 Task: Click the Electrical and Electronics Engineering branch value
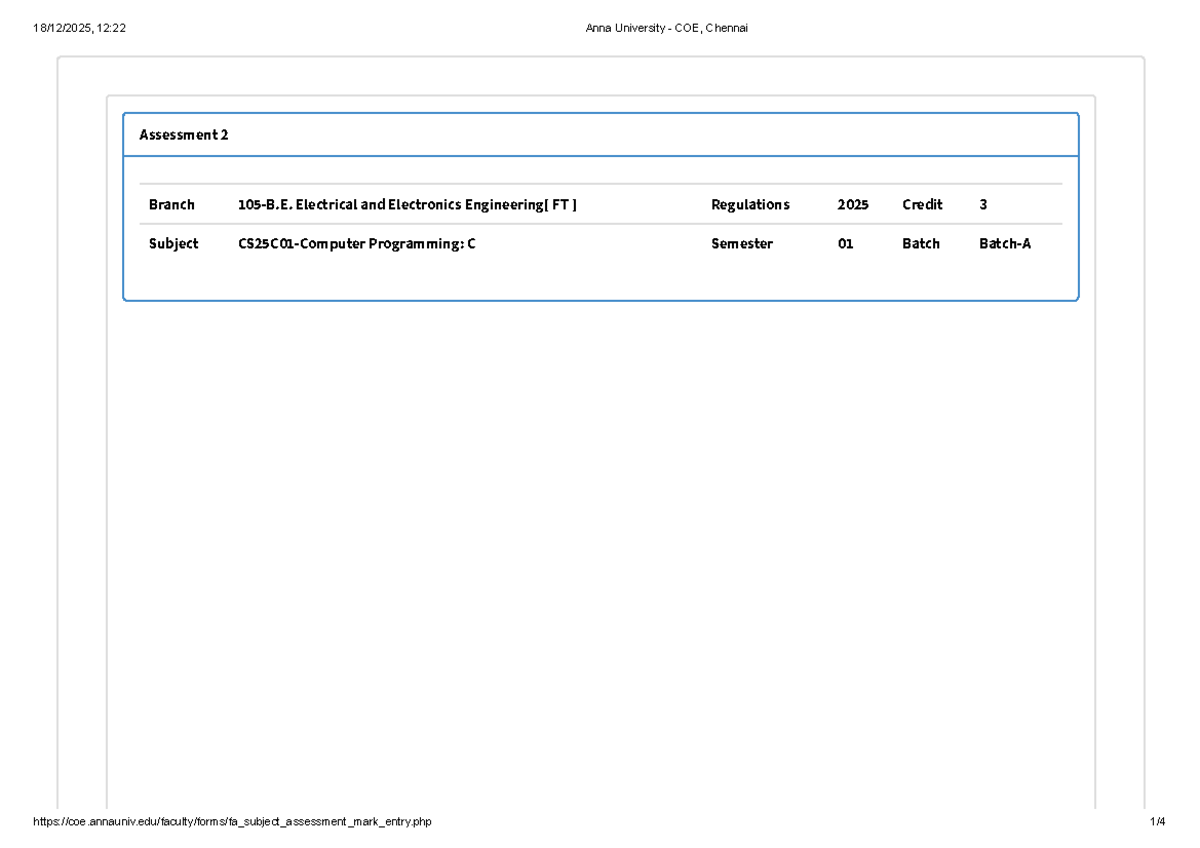(407, 205)
